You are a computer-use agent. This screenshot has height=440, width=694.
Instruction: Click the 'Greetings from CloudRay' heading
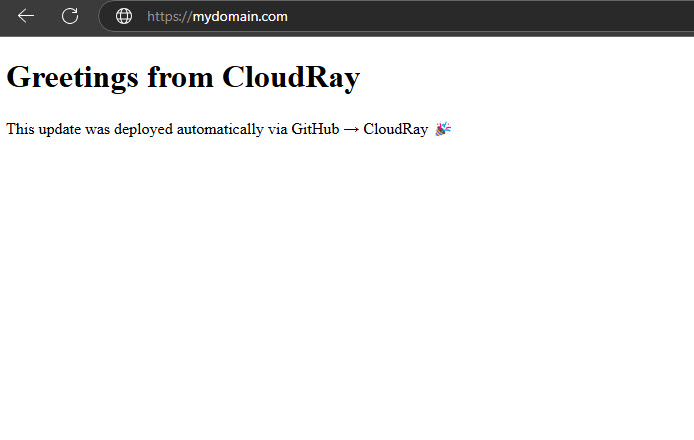183,77
